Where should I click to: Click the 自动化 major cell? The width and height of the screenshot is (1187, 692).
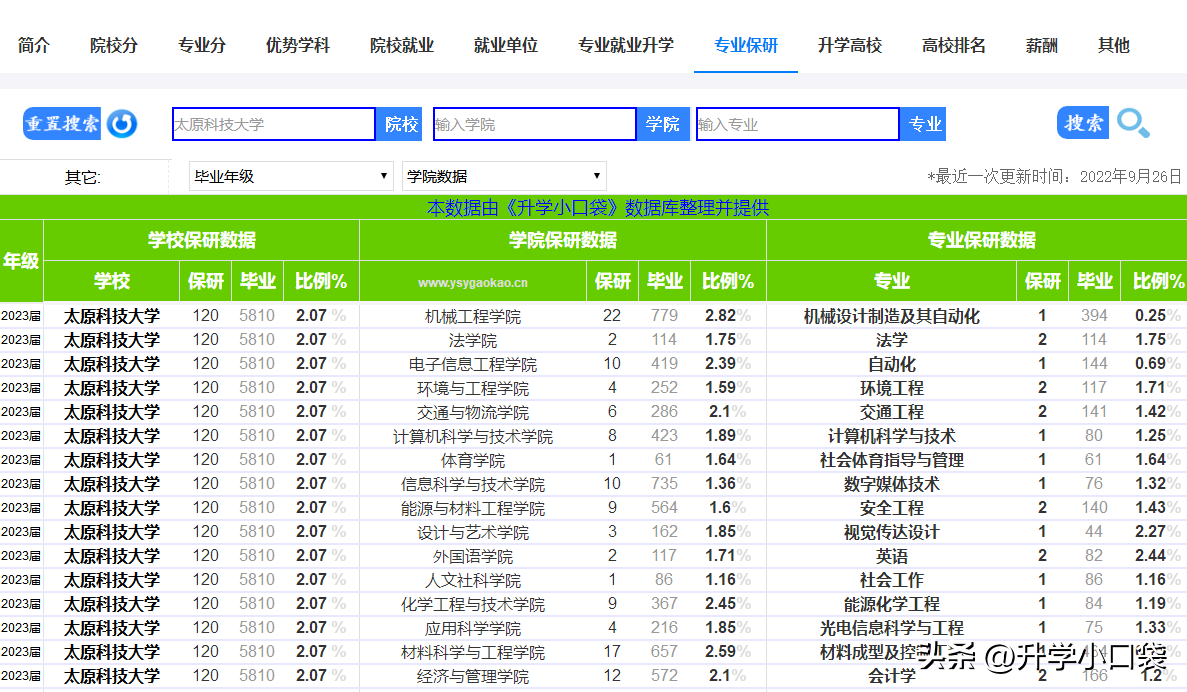pyautogui.click(x=891, y=364)
